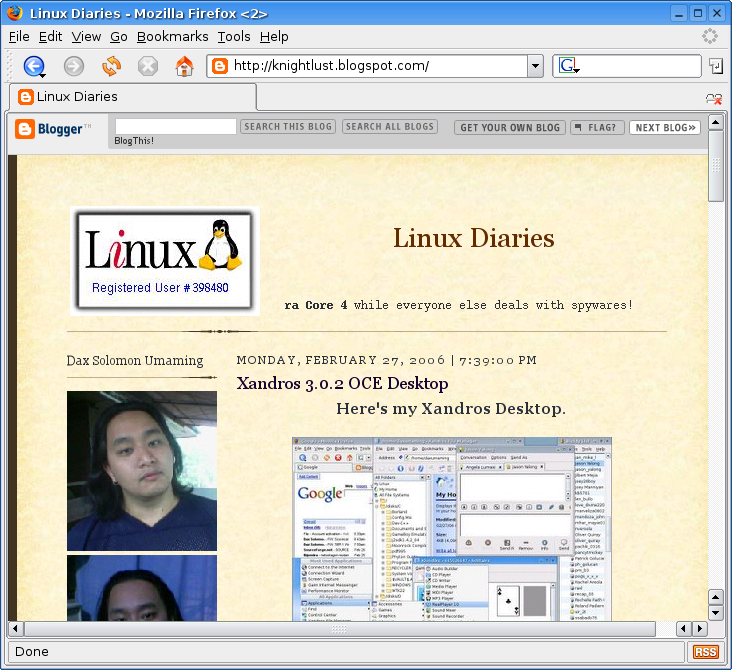Click the scrolling marquee text about spywares
This screenshot has height=670, width=732.
(458, 305)
